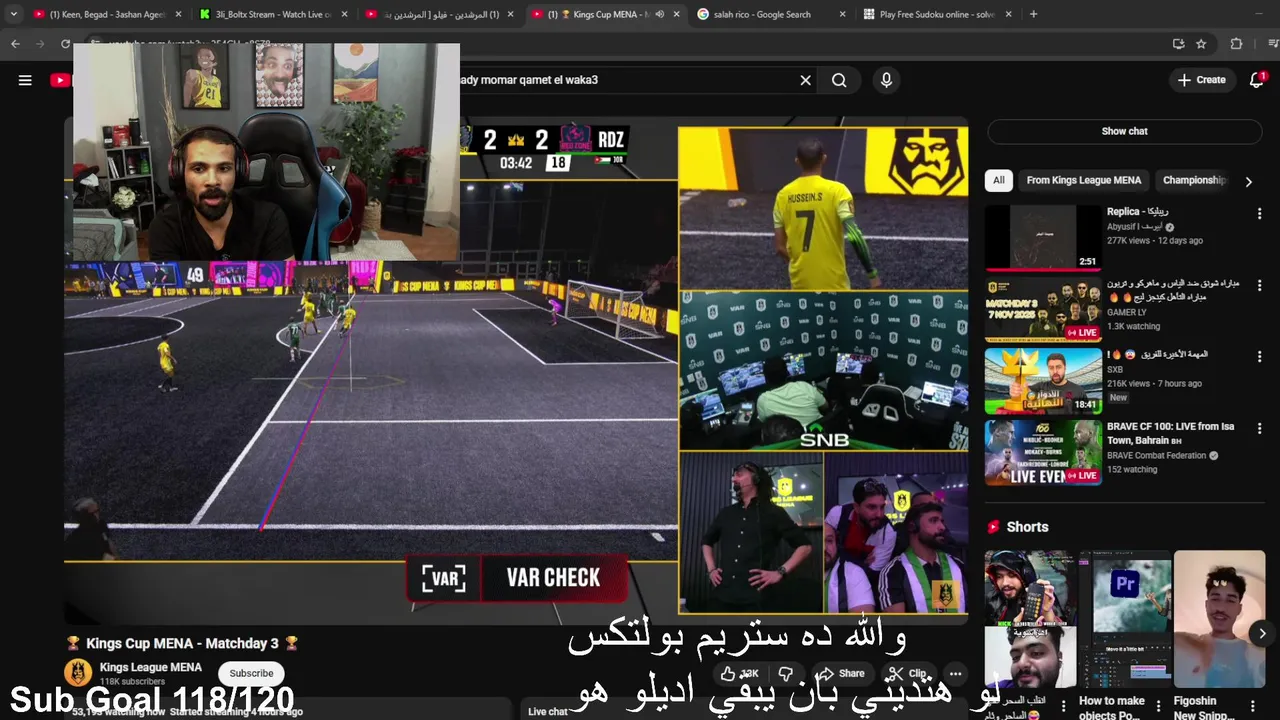Select the 'Championships' filter chip
The height and width of the screenshot is (720, 1280).
1194,180
